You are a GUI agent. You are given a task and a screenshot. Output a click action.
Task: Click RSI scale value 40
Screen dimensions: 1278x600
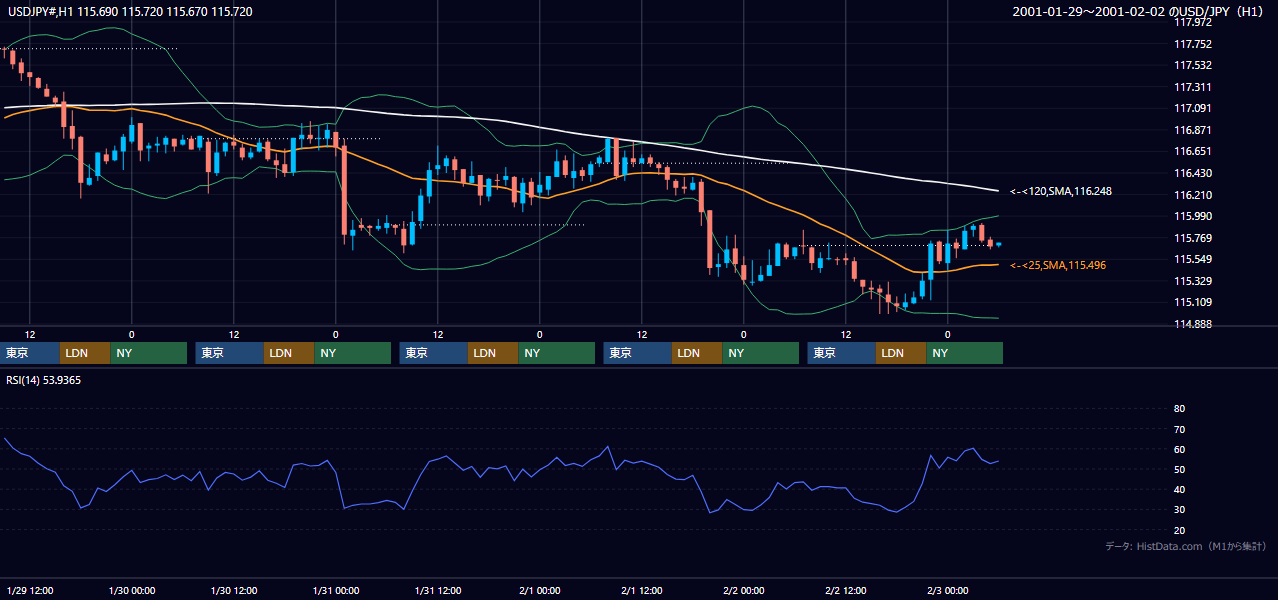click(x=1179, y=489)
